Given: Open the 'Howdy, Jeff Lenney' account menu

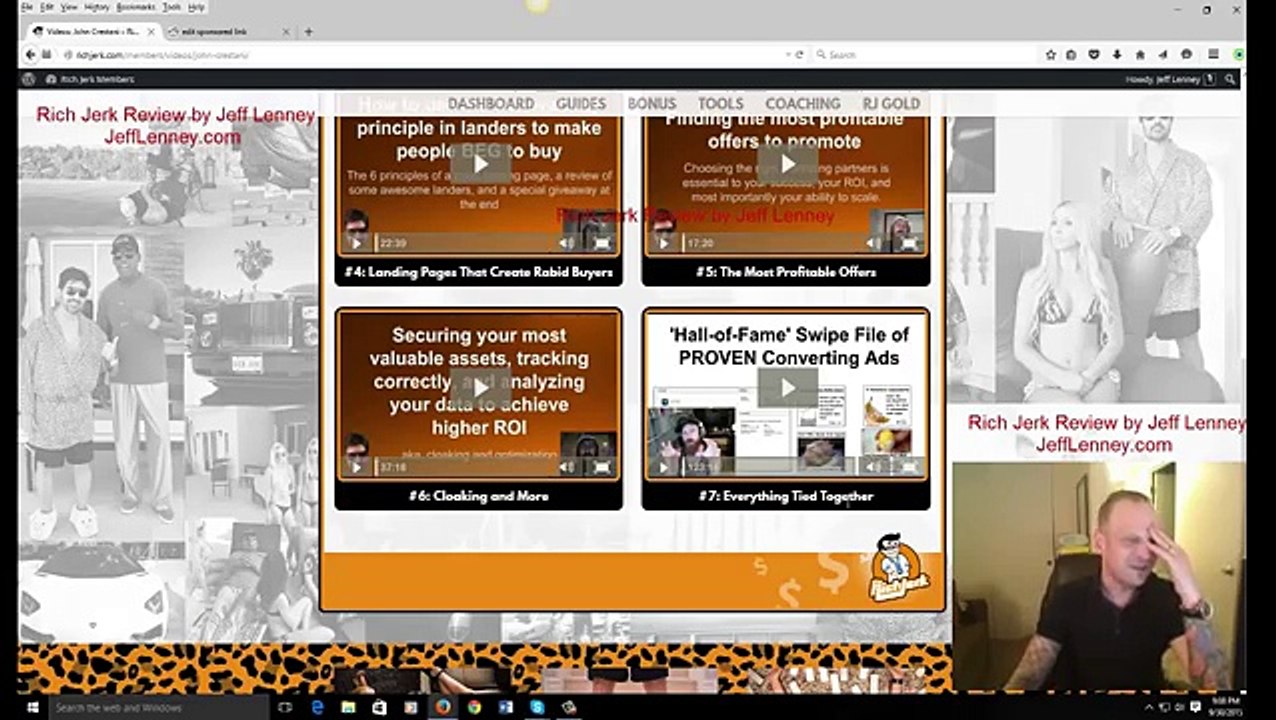Looking at the screenshot, I should 1170,79.
